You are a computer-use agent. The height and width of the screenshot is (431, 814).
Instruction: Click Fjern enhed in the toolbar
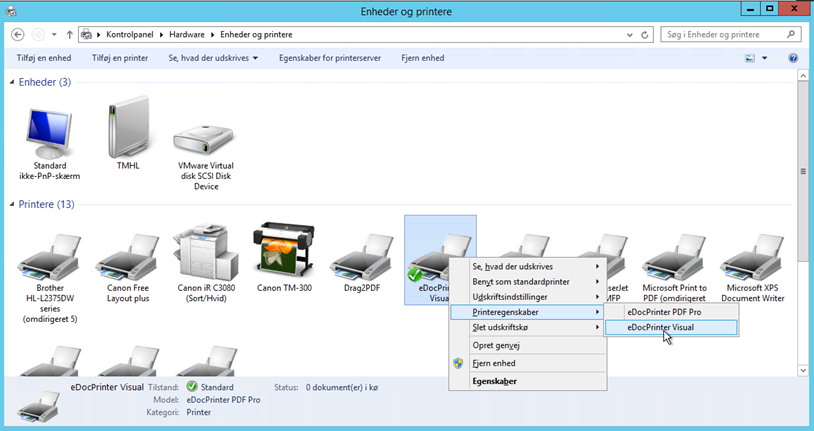click(423, 58)
